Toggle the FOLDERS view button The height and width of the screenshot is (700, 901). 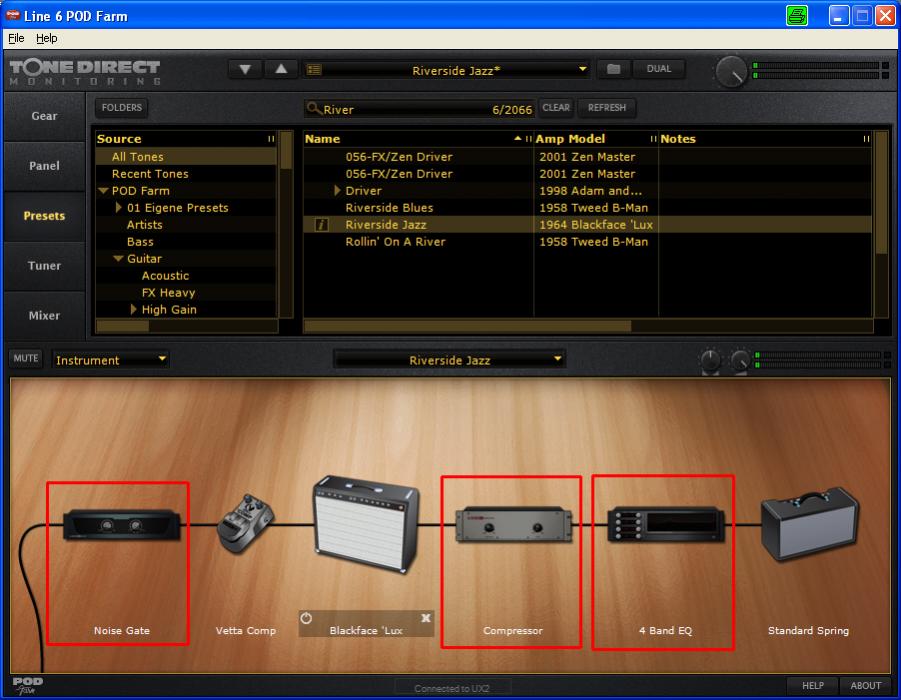121,107
